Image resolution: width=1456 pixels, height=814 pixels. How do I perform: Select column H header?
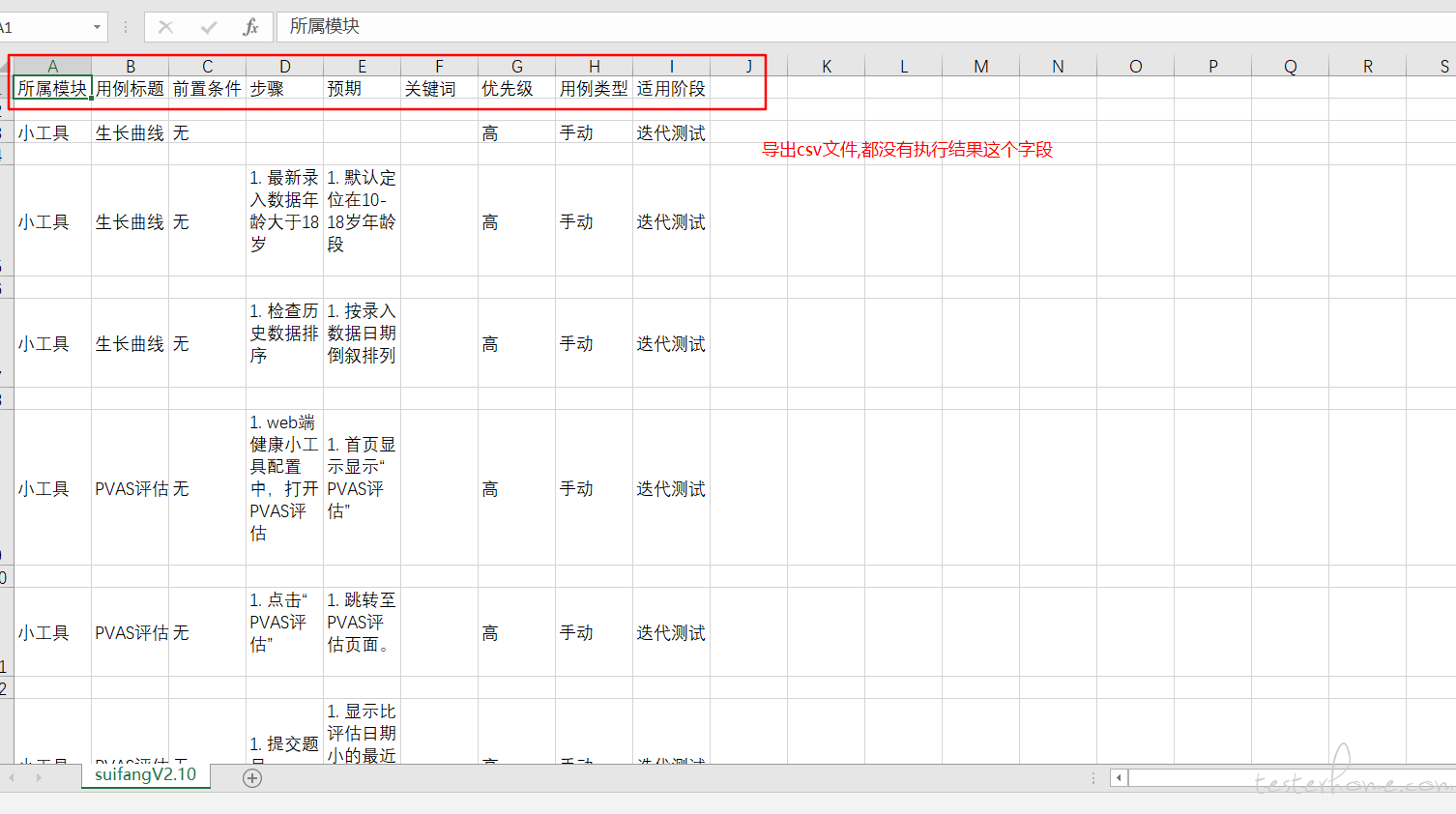coord(595,66)
